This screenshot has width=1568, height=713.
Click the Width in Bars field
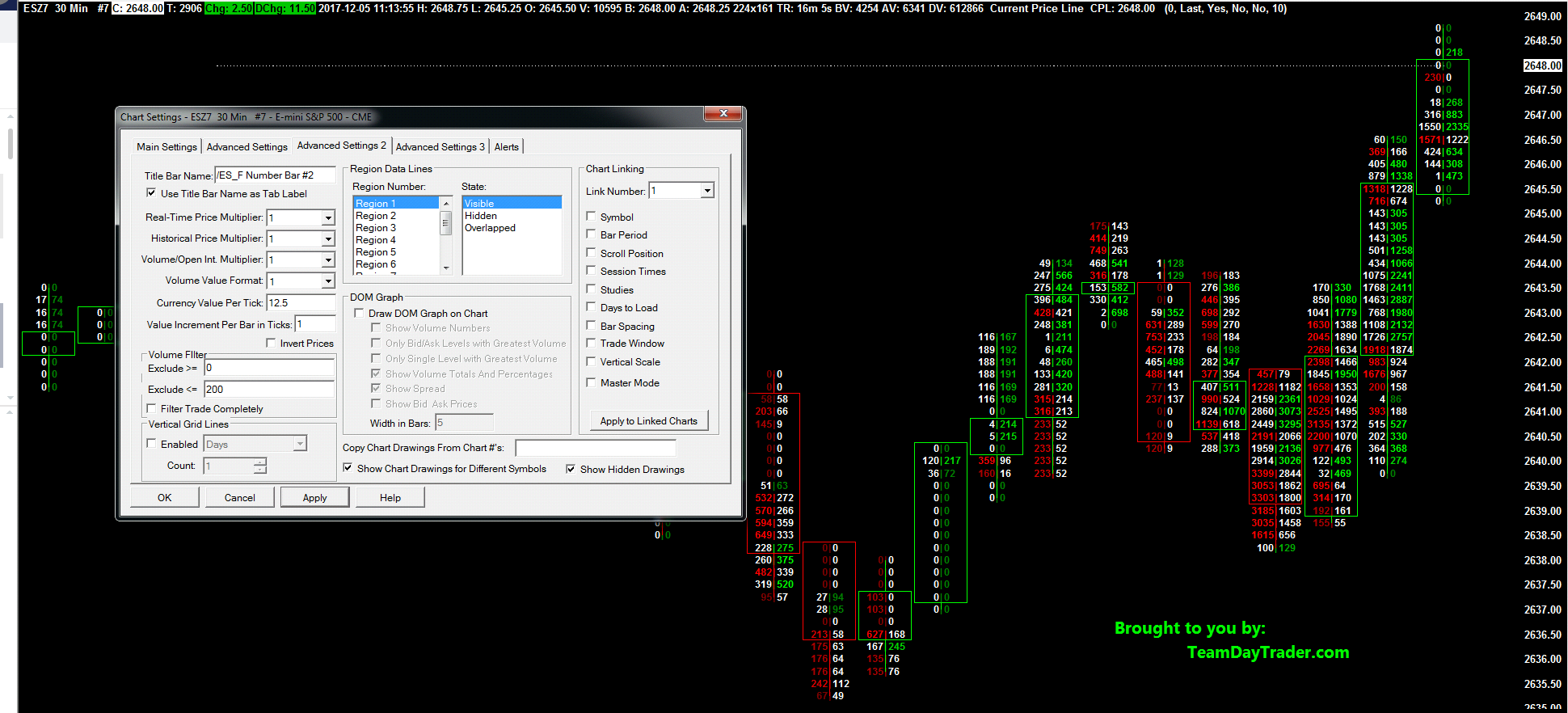click(464, 423)
